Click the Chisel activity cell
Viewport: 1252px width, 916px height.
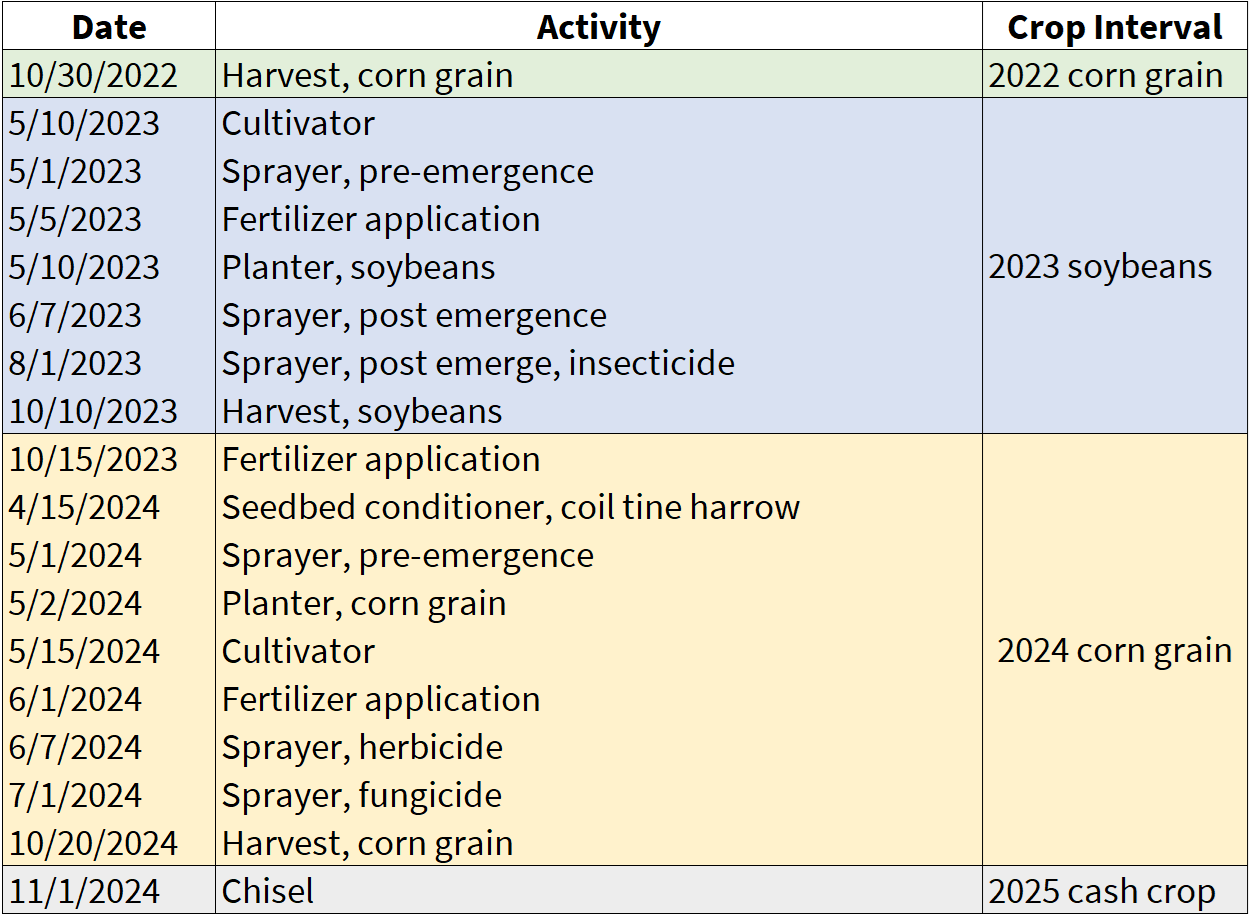(x=268, y=891)
